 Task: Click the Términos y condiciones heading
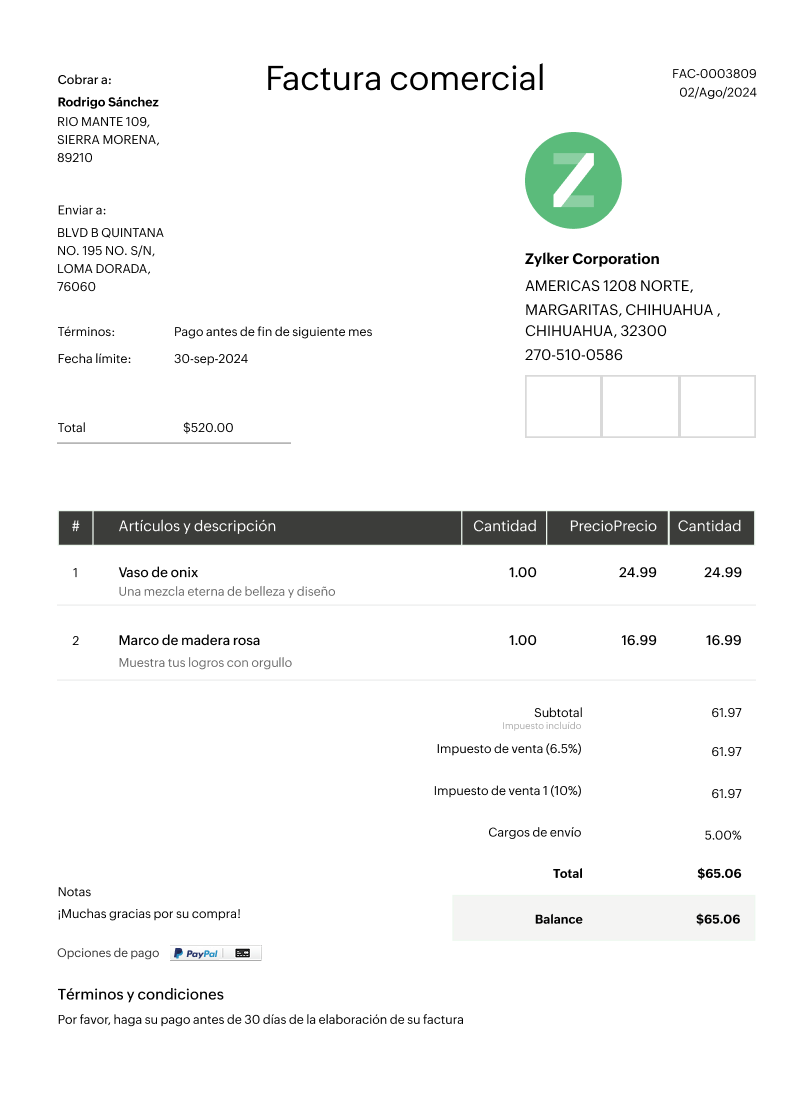tap(140, 995)
